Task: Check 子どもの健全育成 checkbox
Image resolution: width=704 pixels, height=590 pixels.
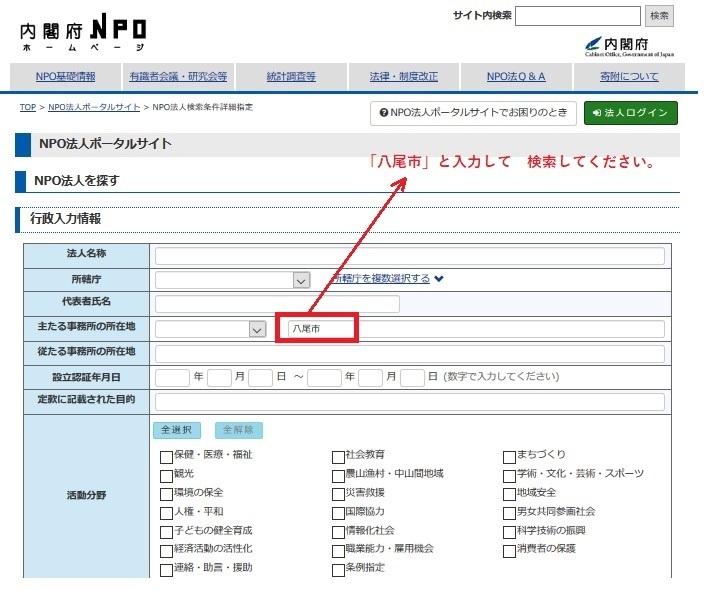Action: (167, 532)
